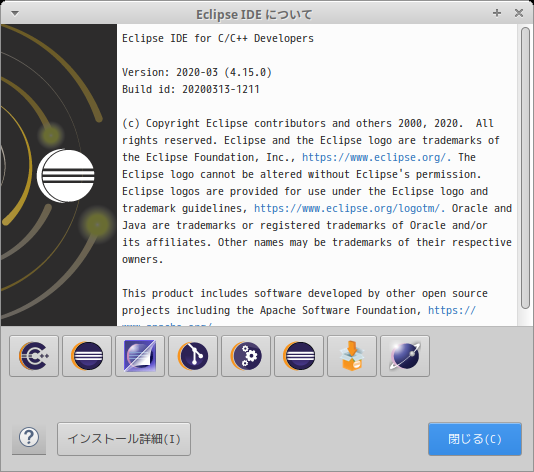Open インストール詳細(I) installation details
This screenshot has width=534, height=472.
124,439
